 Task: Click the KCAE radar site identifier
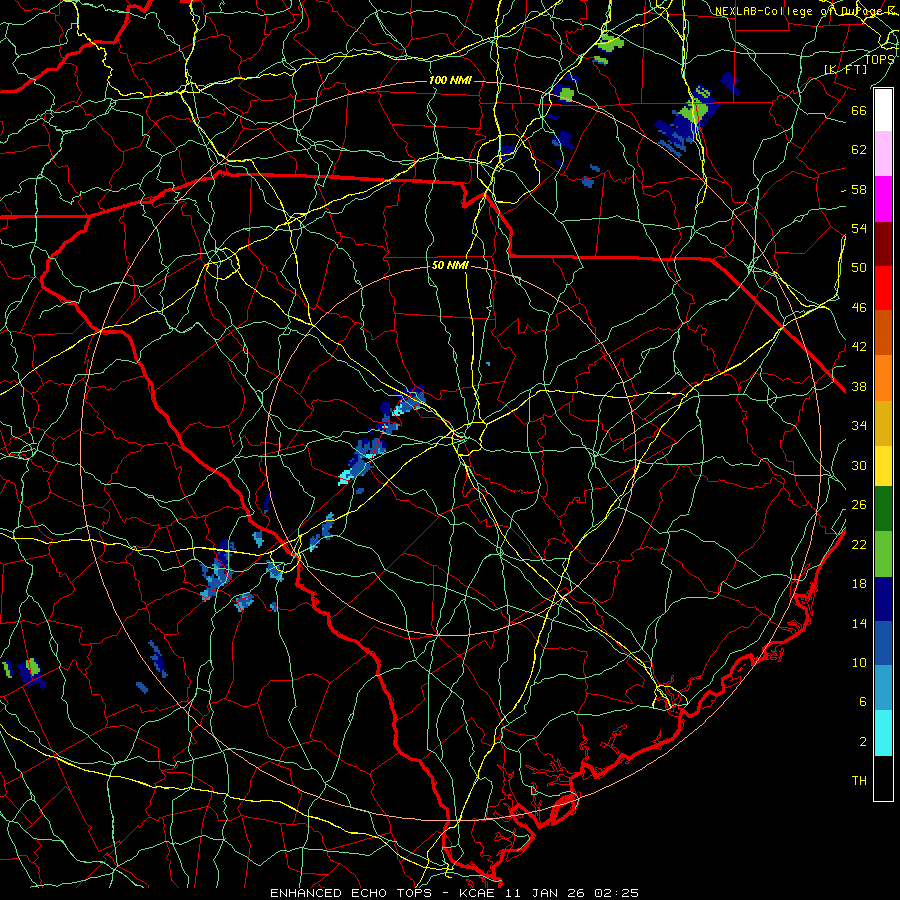478,893
